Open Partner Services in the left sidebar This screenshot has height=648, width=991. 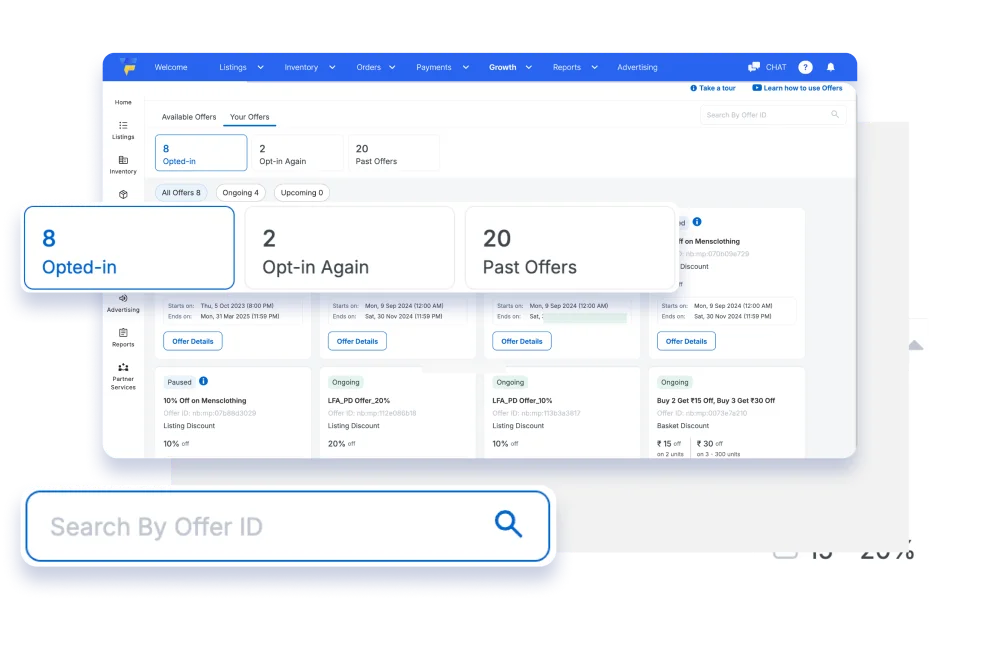point(123,368)
